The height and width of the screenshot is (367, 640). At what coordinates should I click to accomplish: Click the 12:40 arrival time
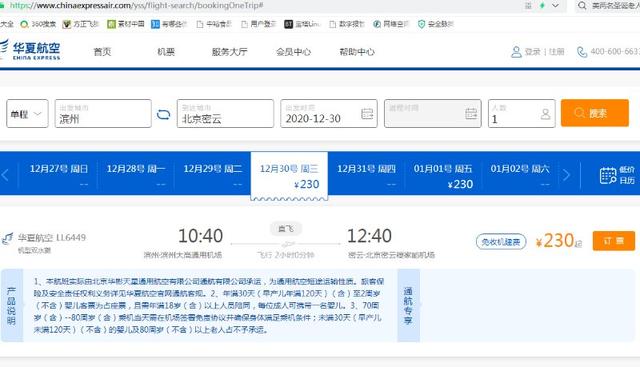(369, 236)
